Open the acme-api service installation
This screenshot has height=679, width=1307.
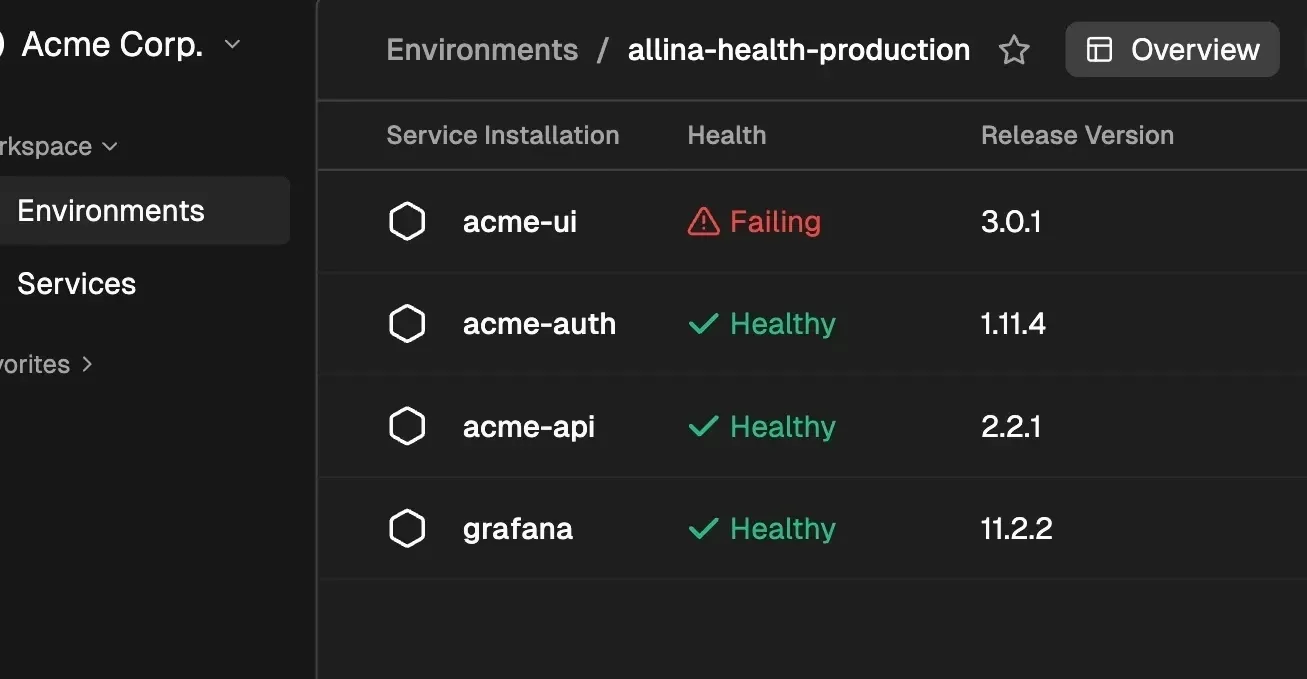click(x=529, y=427)
